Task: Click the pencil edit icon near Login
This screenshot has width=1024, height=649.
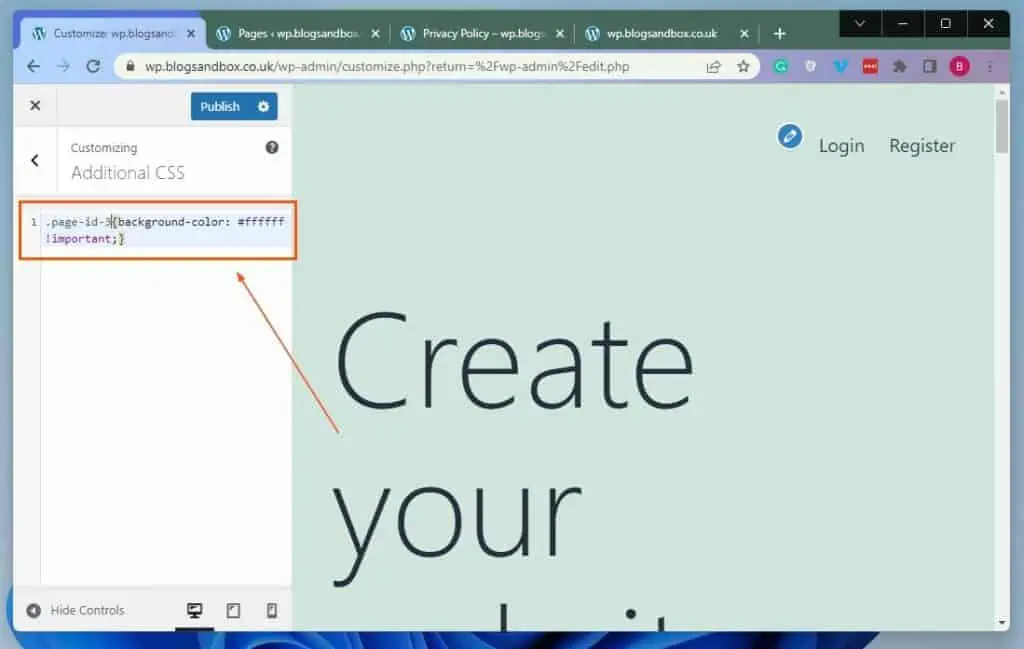Action: 789,137
